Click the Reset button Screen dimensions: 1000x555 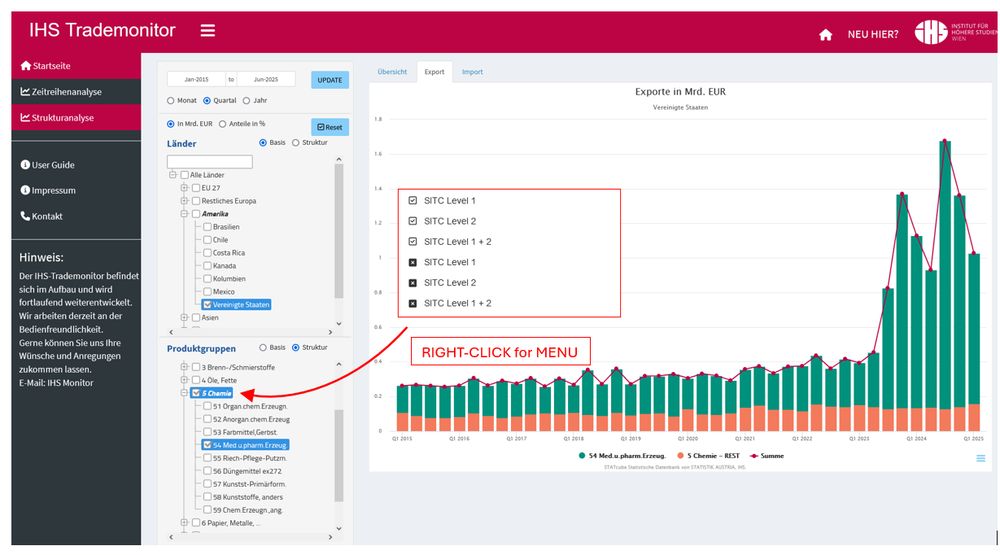[x=330, y=127]
